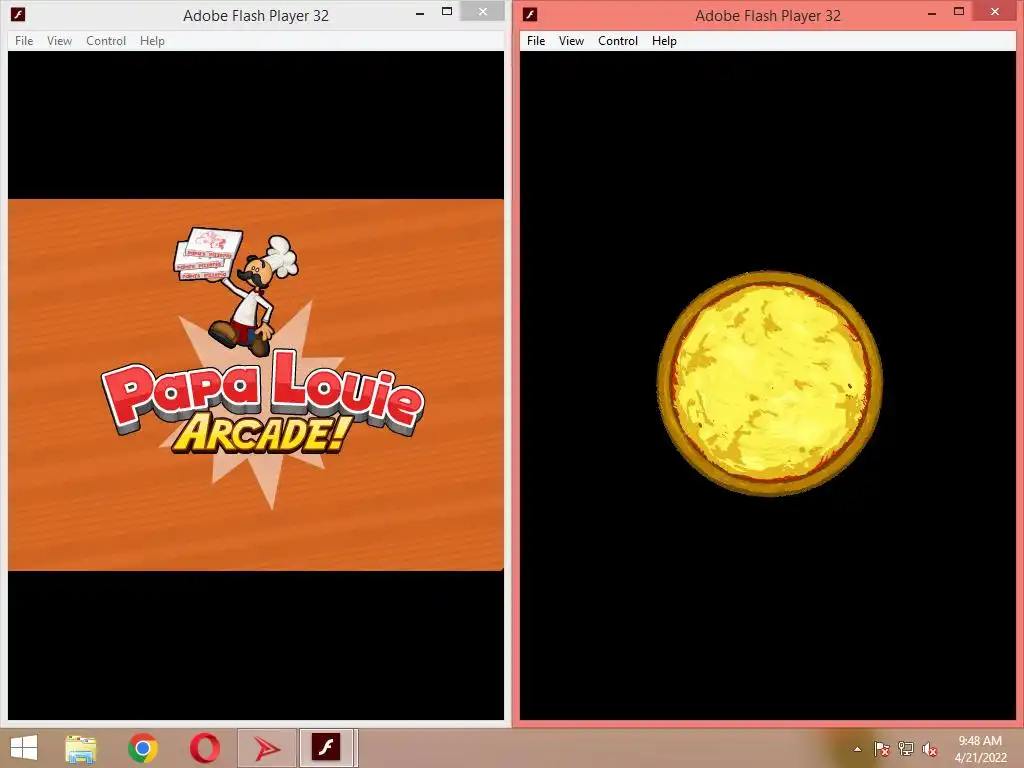This screenshot has height=768, width=1024.
Task: Open File menu in left Flash Player window
Action: click(x=24, y=40)
